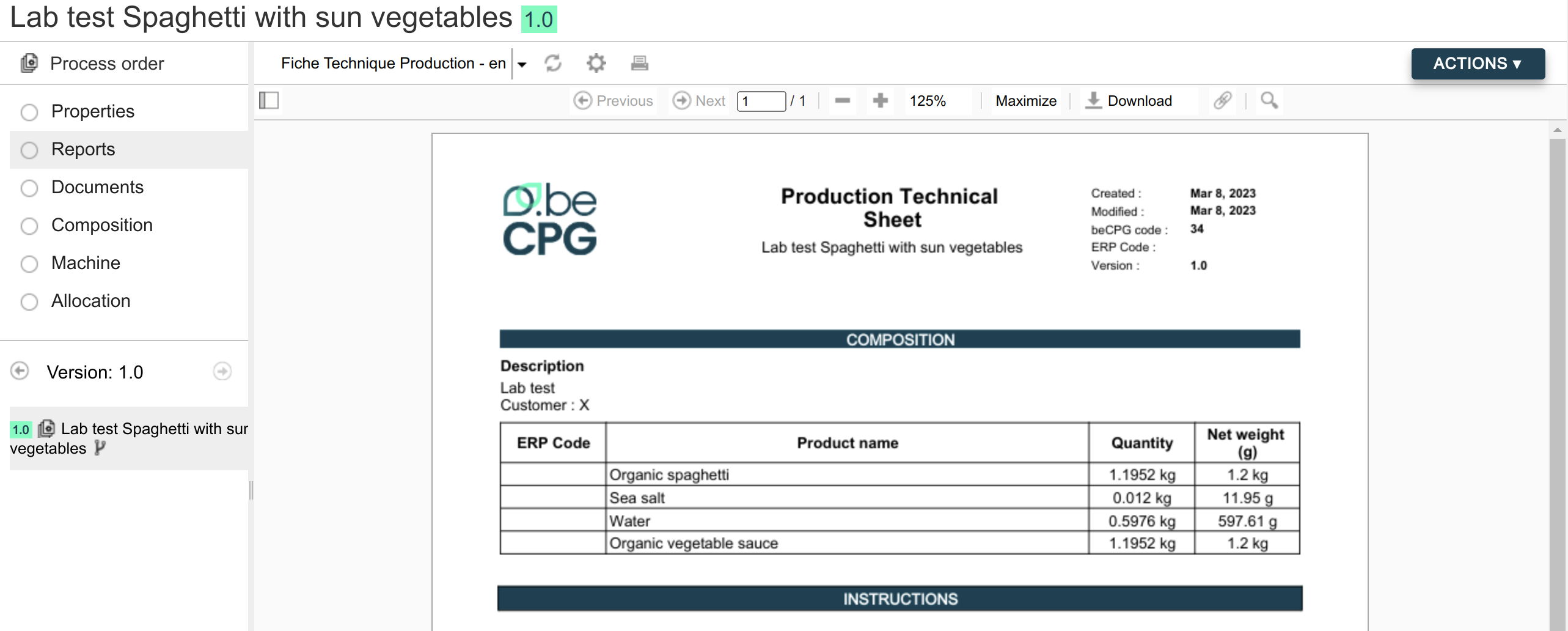
Task: Open the Allocation section
Action: 129,301
